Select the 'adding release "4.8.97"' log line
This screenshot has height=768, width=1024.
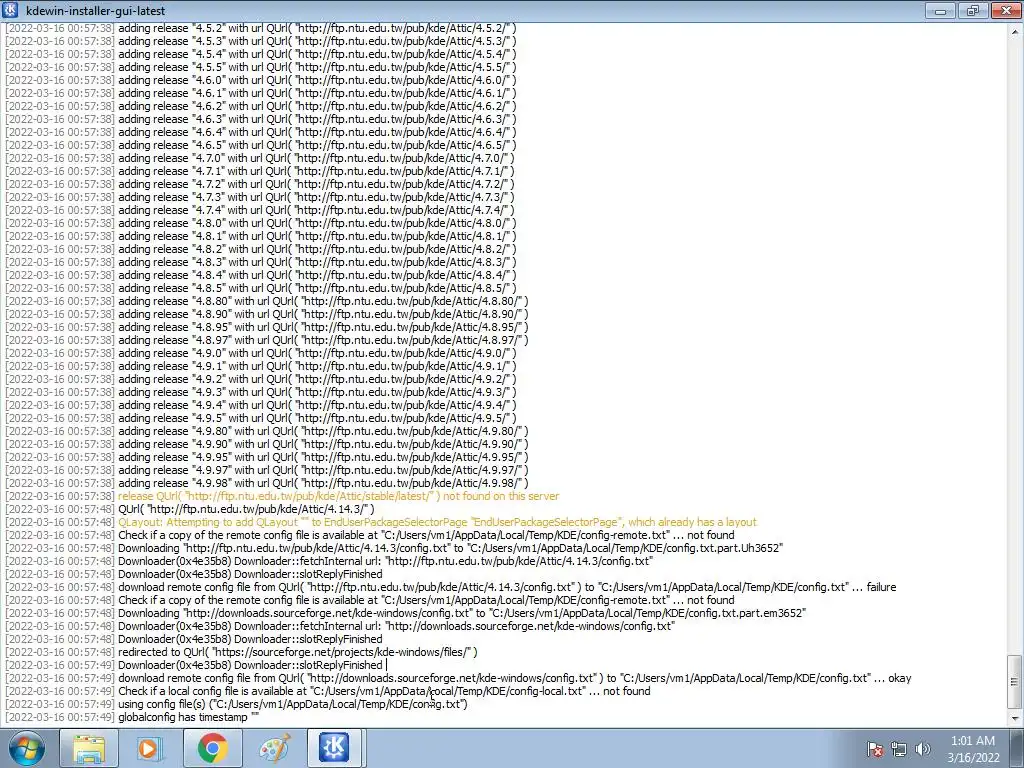[x=267, y=340]
